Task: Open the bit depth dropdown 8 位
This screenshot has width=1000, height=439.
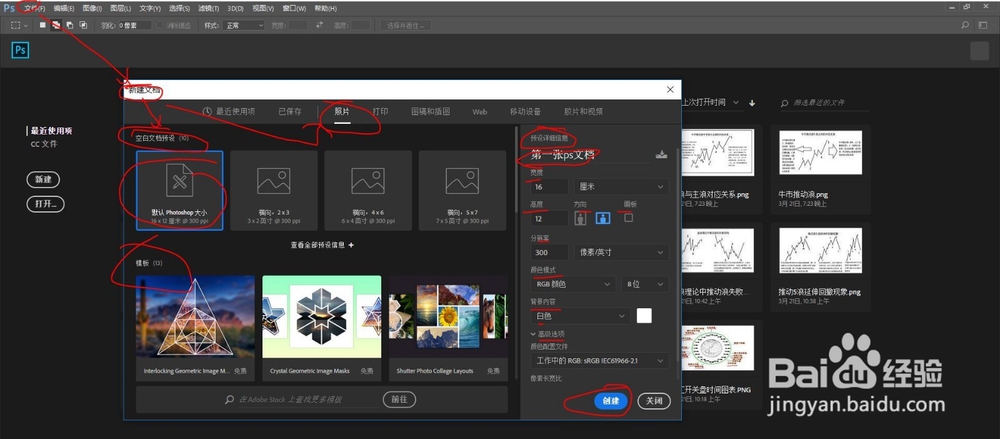Action: point(645,284)
